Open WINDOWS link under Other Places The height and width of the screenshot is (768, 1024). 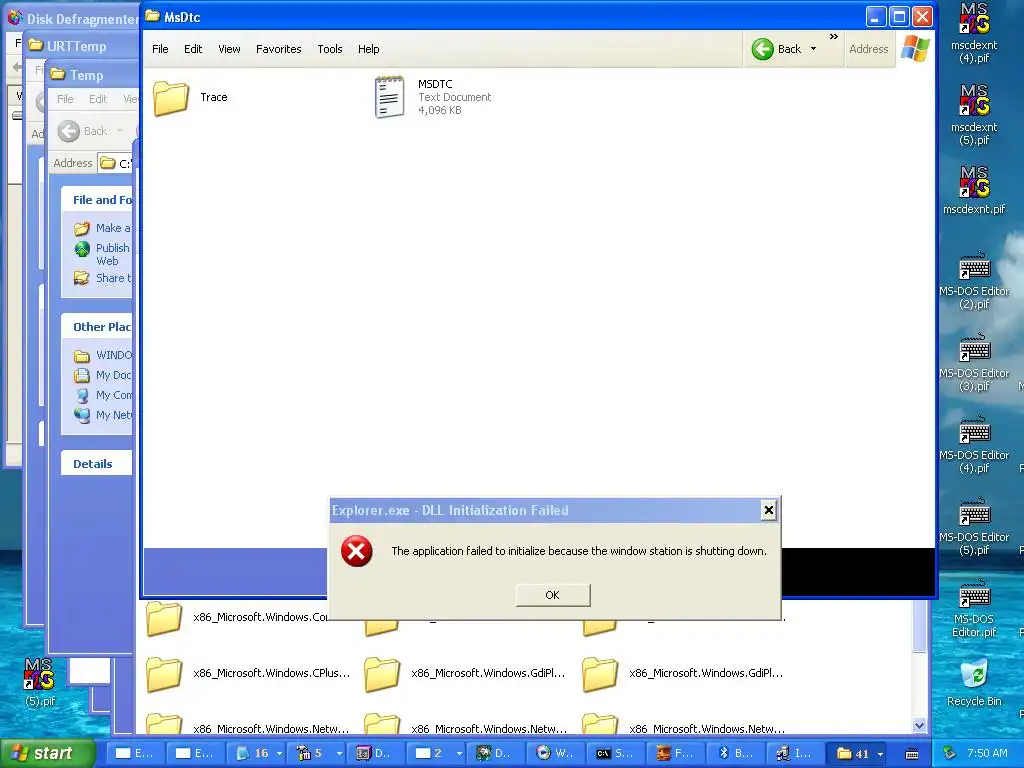coord(114,355)
